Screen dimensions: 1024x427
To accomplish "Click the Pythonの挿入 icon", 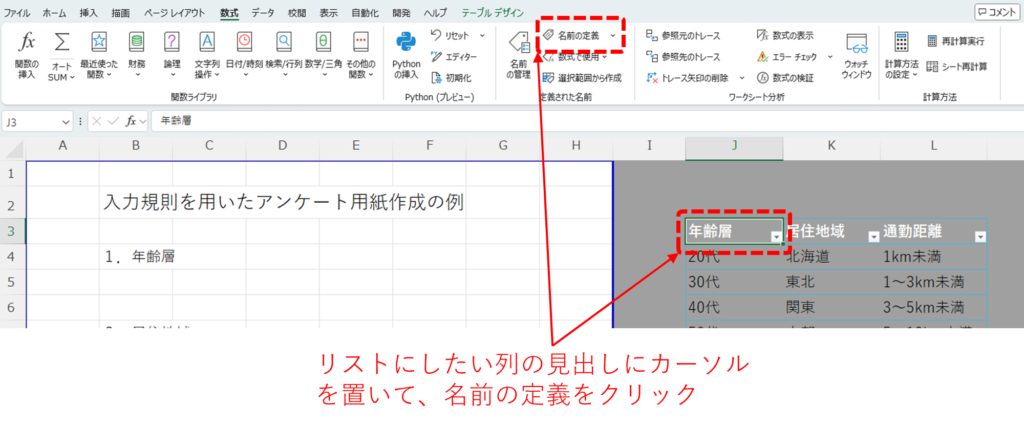I will point(405,44).
